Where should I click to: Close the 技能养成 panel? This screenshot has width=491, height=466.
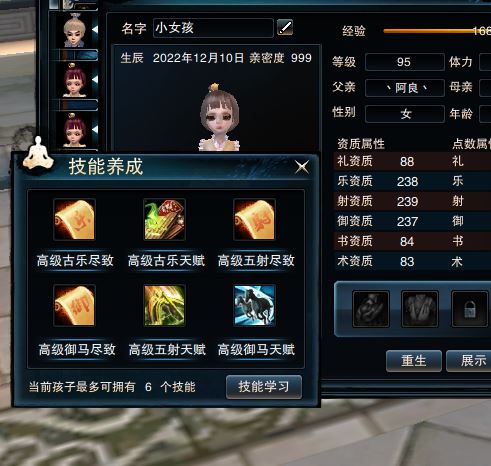tap(302, 167)
